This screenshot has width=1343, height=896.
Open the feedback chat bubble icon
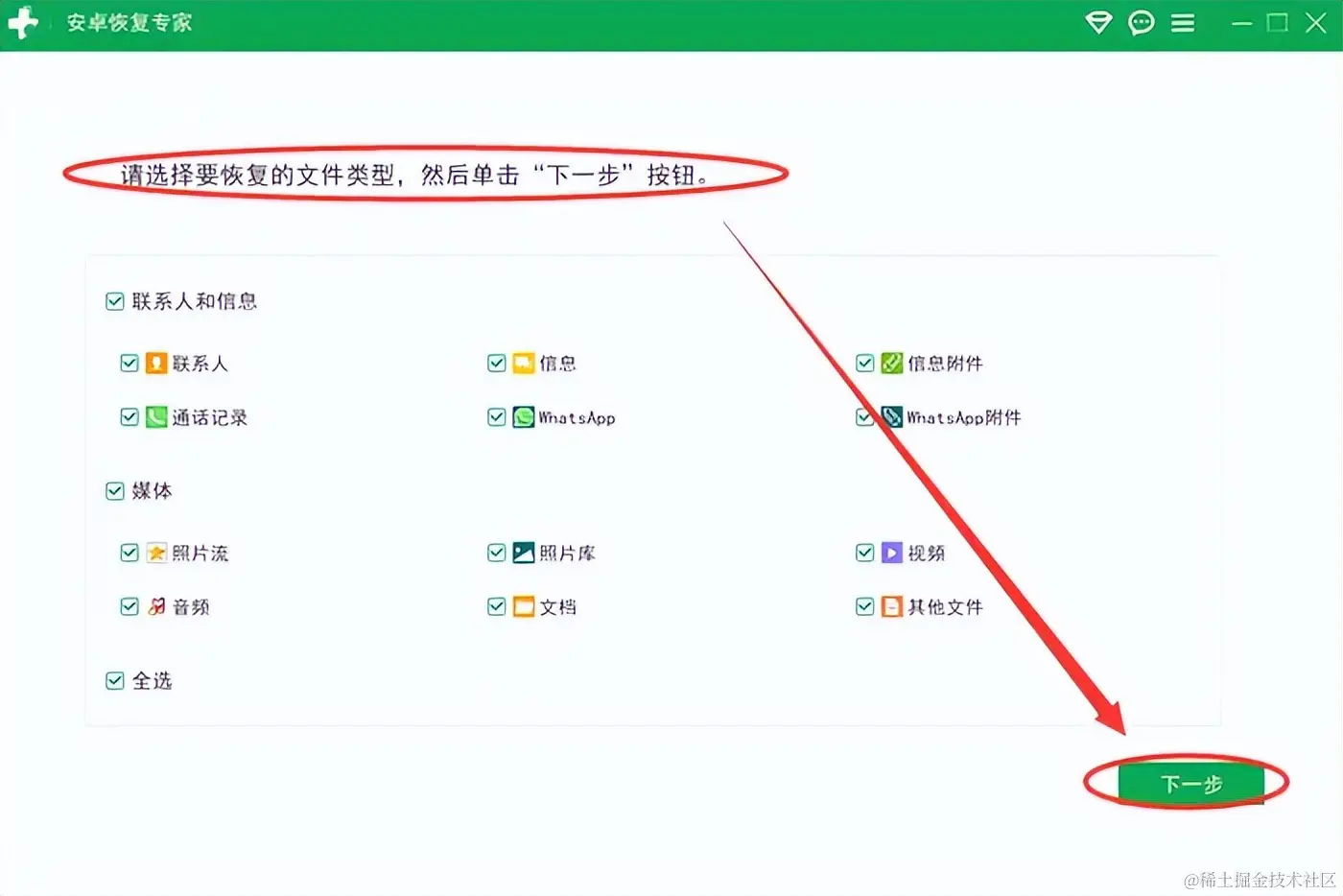[x=1141, y=22]
